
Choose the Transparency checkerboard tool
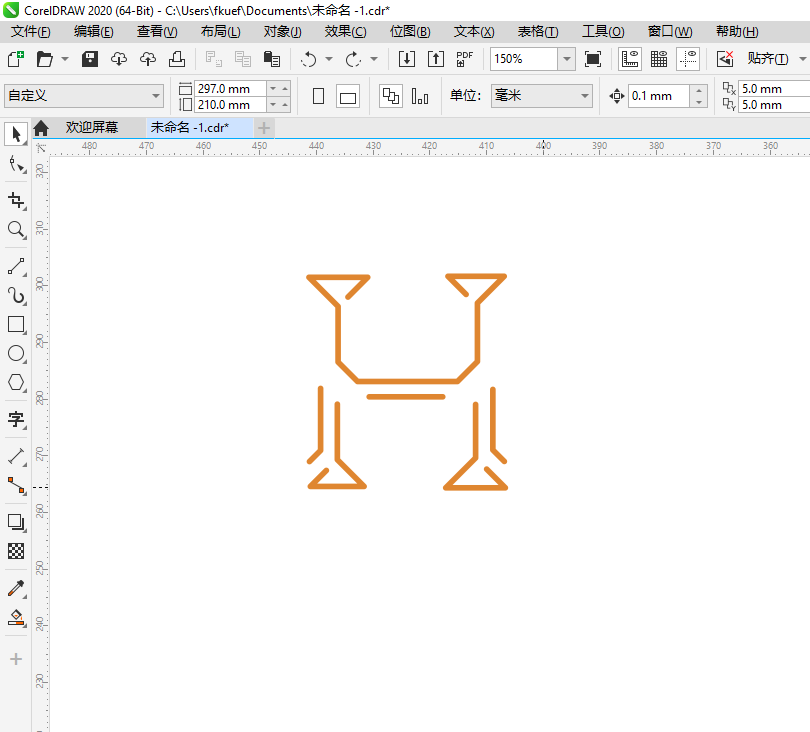16,551
